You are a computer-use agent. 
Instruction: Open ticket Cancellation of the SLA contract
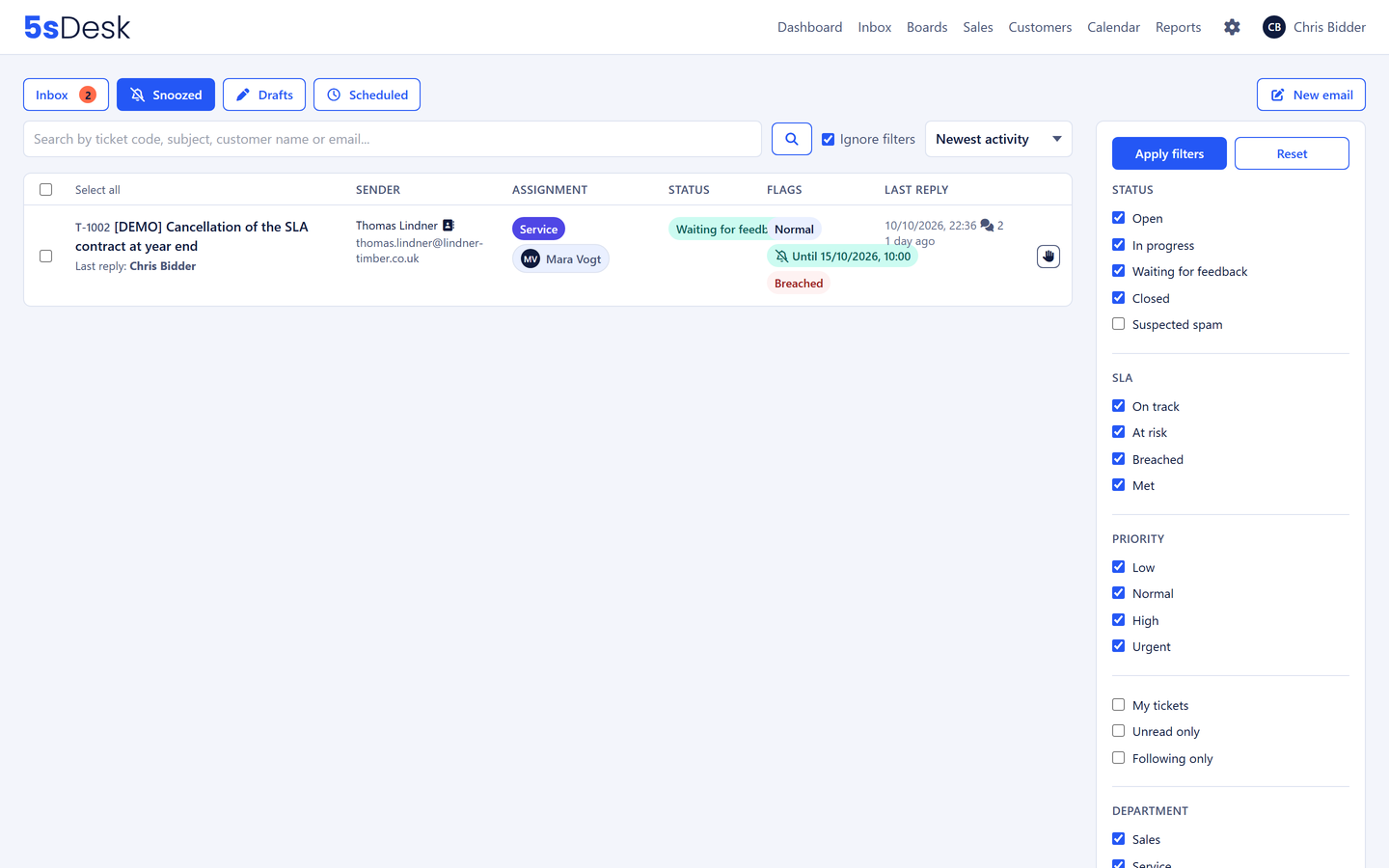pyautogui.click(x=192, y=236)
